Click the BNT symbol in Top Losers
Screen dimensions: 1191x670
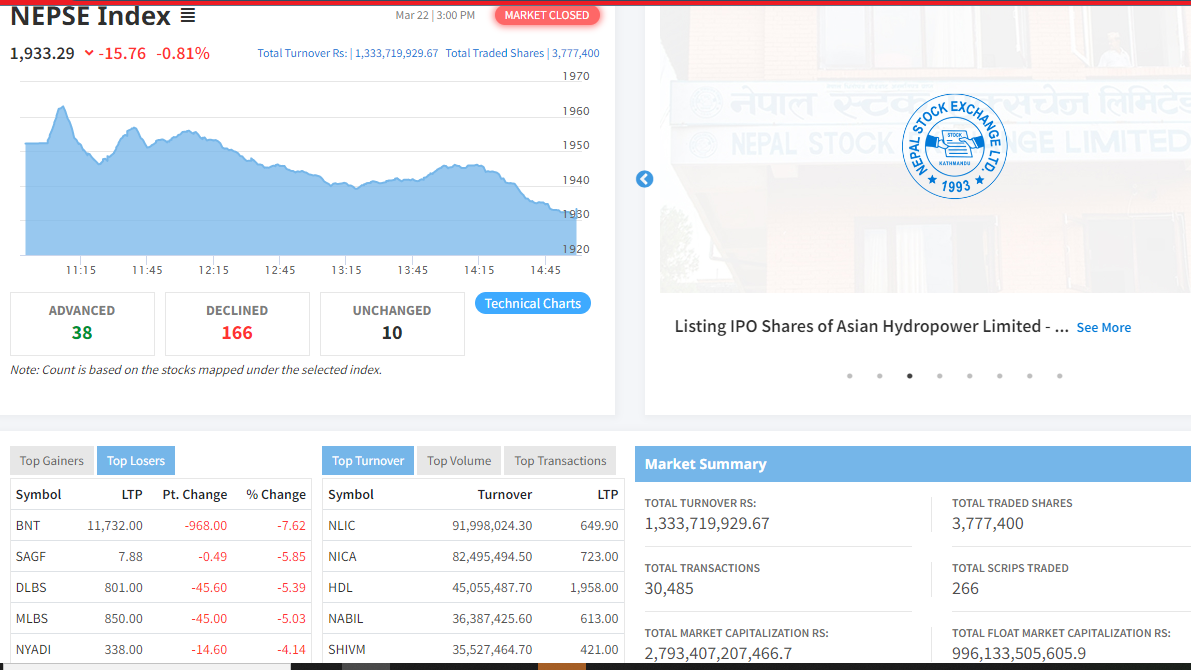coord(28,526)
